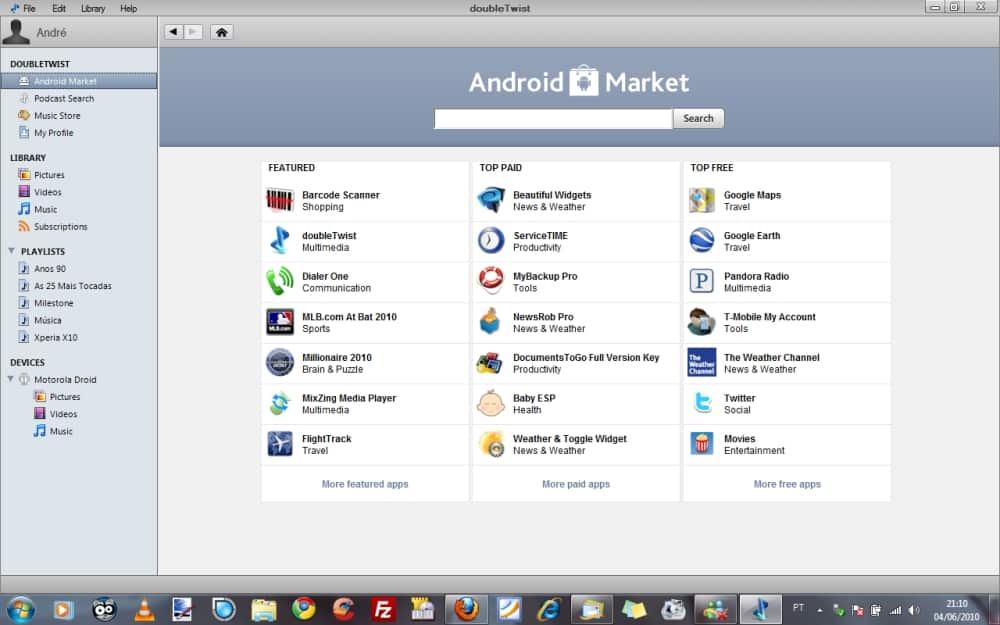
Task: Collapse the PLAYLISTS section triangle
Action: click(11, 251)
